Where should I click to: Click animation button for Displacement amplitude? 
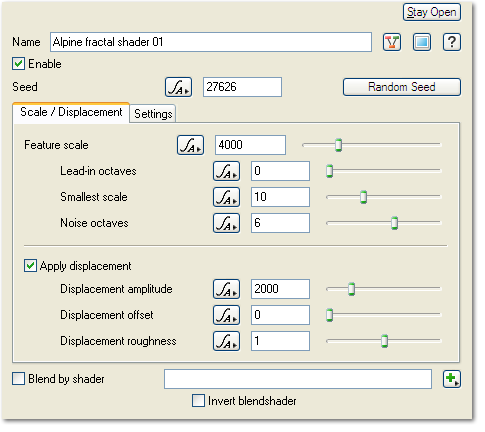click(x=226, y=289)
